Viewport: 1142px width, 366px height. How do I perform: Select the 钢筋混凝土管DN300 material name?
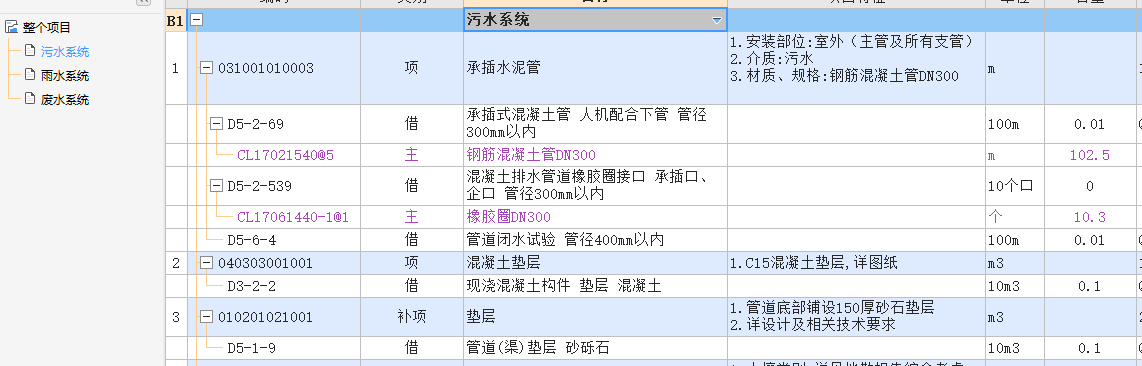pyautogui.click(x=595, y=155)
